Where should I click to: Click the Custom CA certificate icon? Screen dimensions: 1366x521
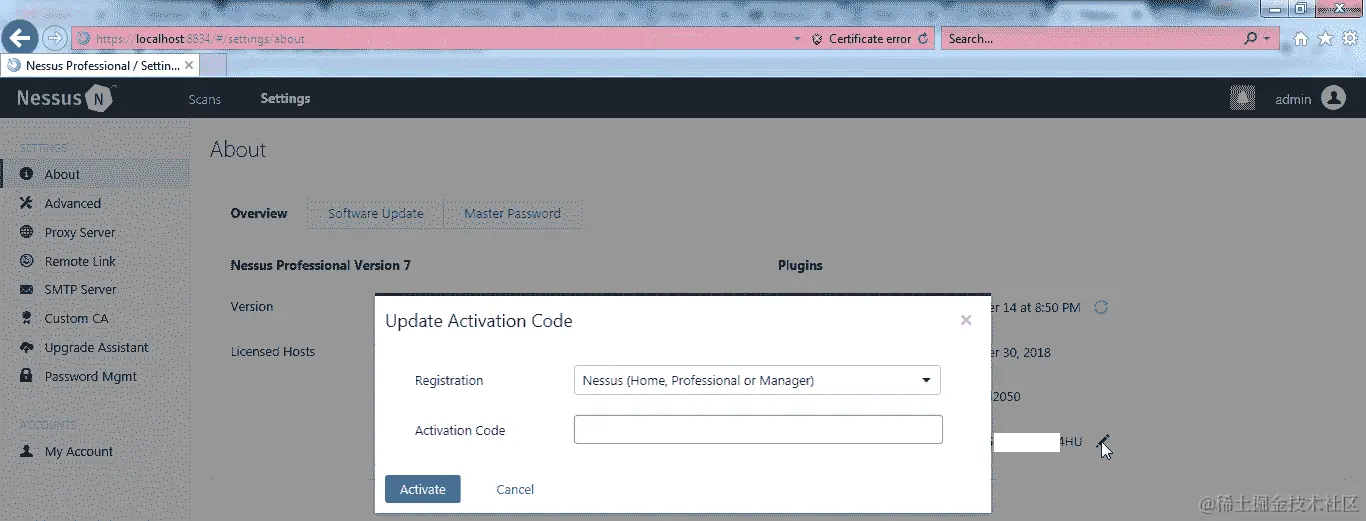pyautogui.click(x=26, y=318)
